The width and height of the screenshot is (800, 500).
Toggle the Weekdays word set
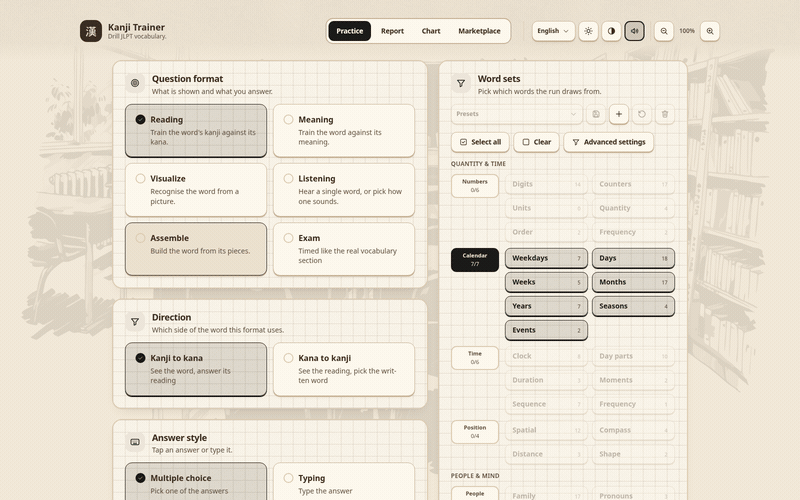(546, 258)
